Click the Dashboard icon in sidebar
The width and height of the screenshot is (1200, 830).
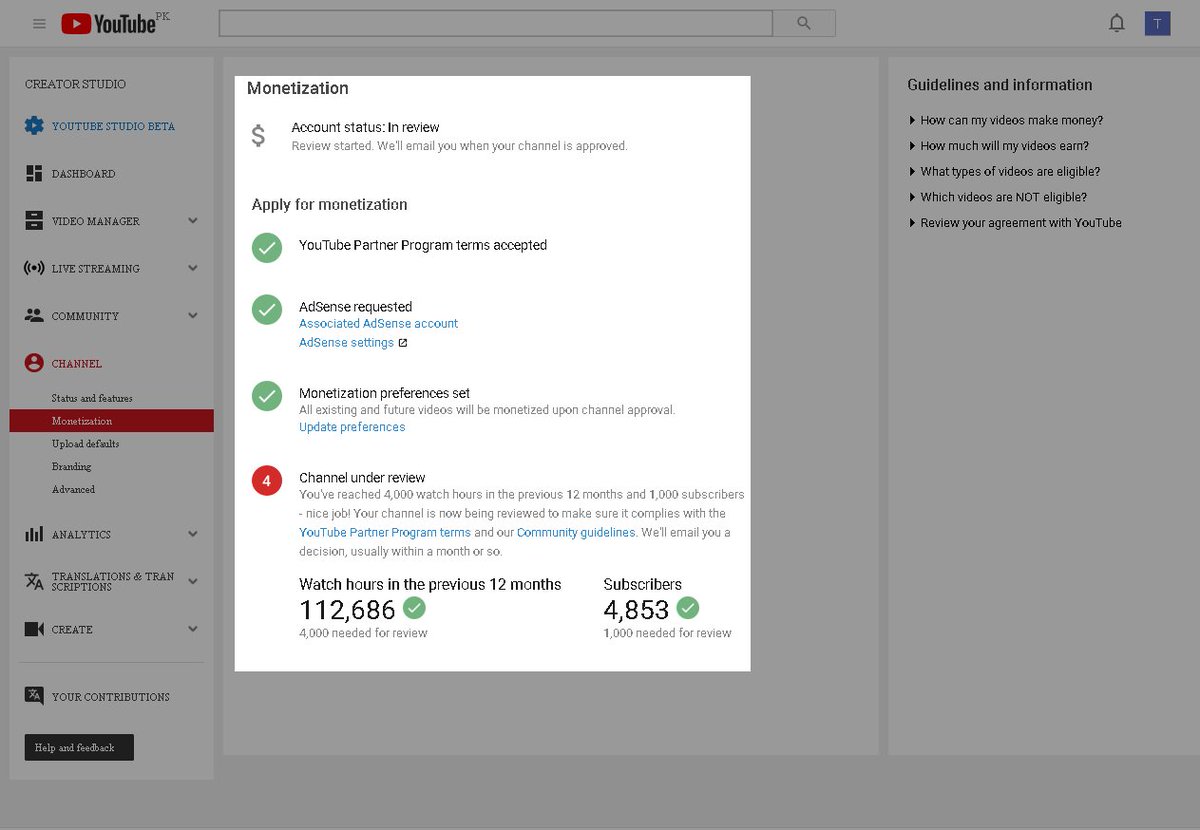click(34, 173)
